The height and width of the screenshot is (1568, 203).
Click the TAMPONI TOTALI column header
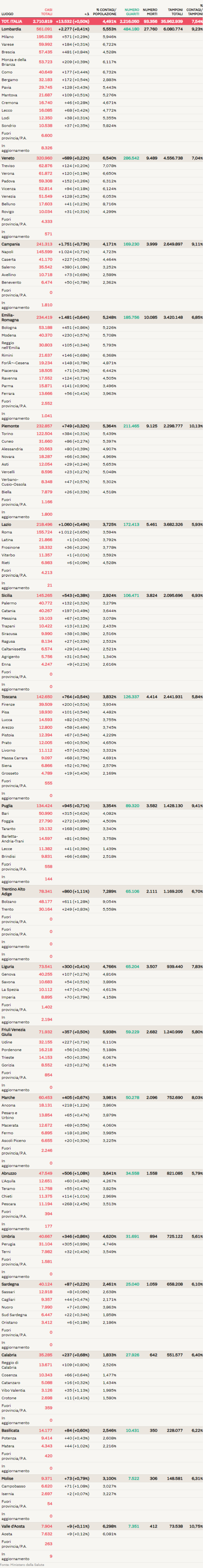[175, 11]
